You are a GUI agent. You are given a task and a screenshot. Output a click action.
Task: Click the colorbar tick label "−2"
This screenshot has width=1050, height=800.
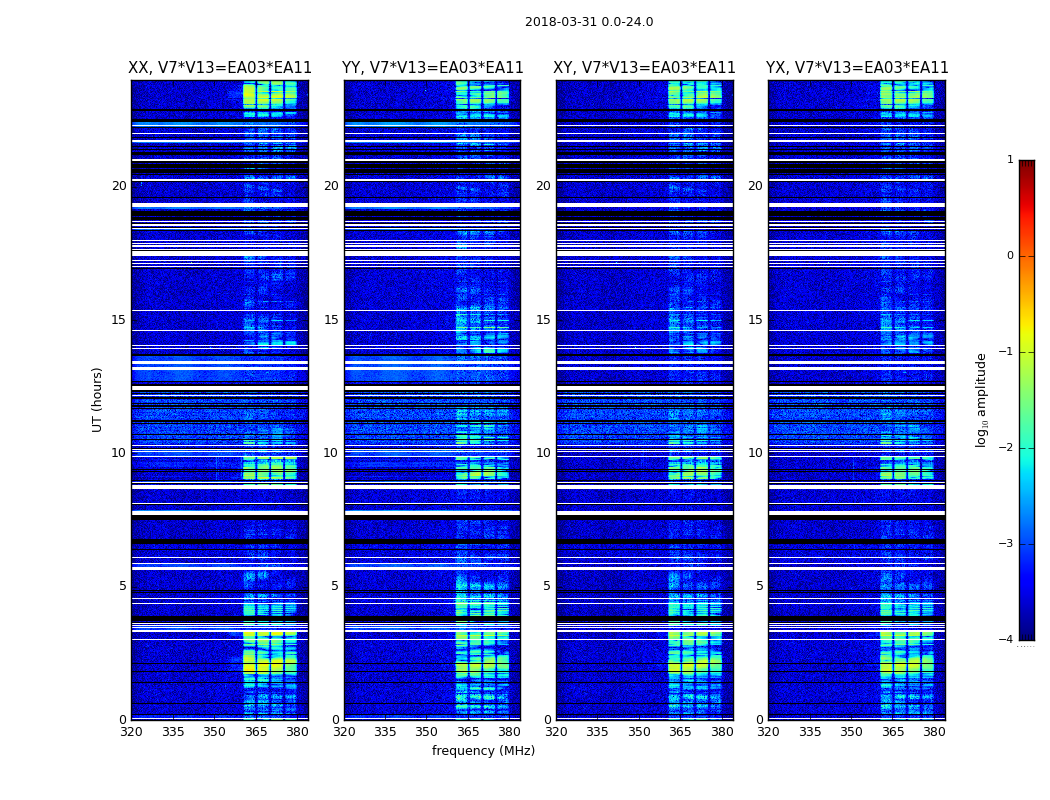click(1008, 448)
